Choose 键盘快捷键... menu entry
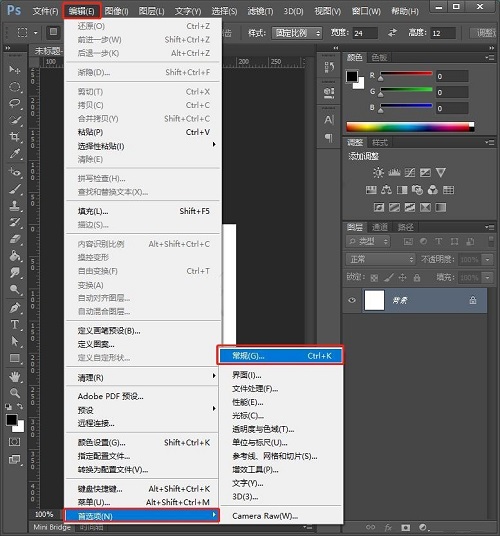Screen dimensions: 500x536 point(143,489)
